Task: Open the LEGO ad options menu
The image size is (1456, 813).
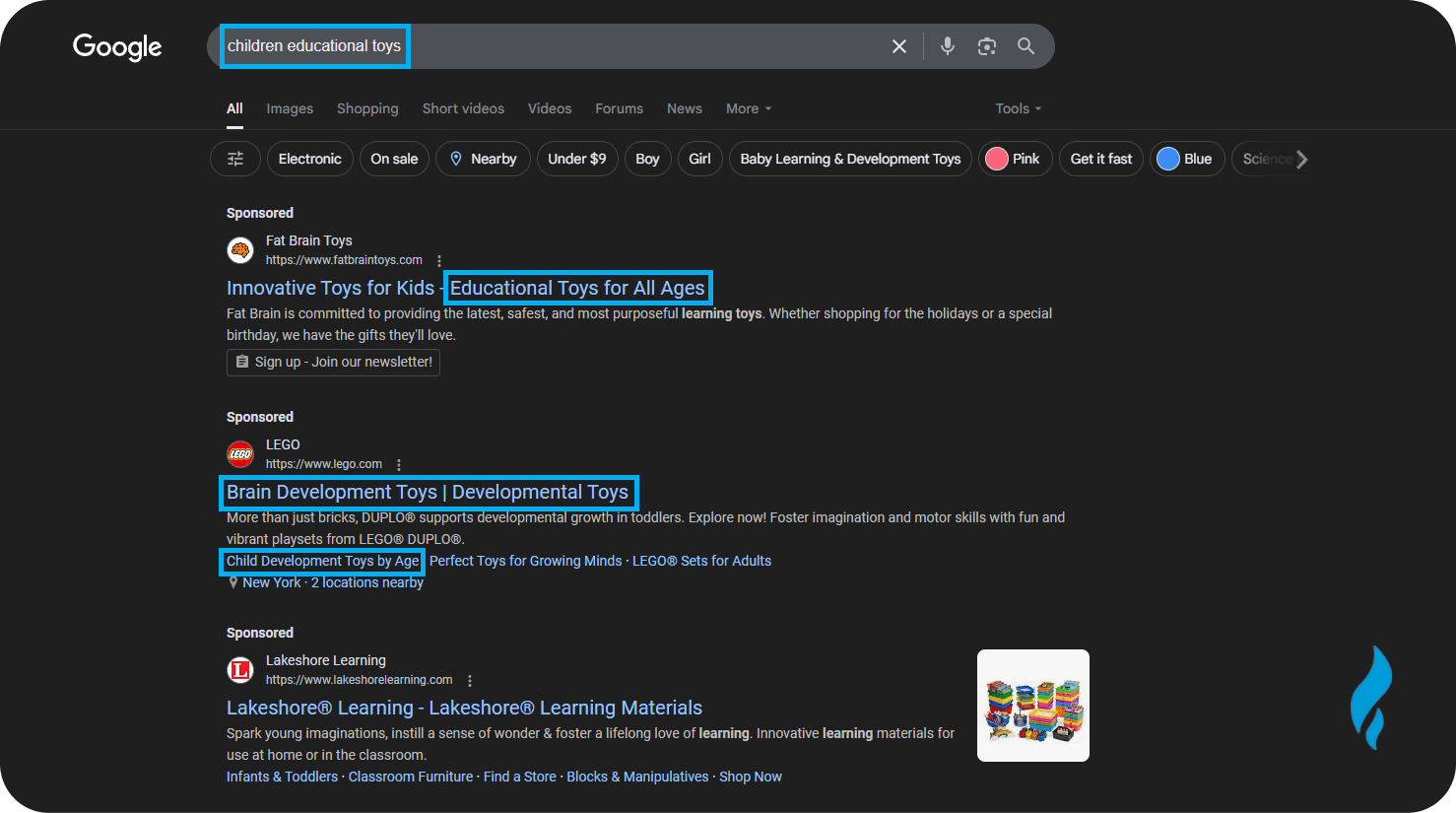Action: coord(399,465)
